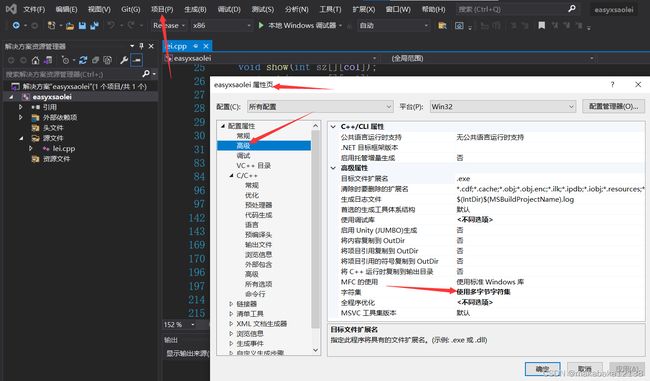Toggle the preview selected items icon
Viewport: 650px width, 381px height.
(x=136, y=61)
